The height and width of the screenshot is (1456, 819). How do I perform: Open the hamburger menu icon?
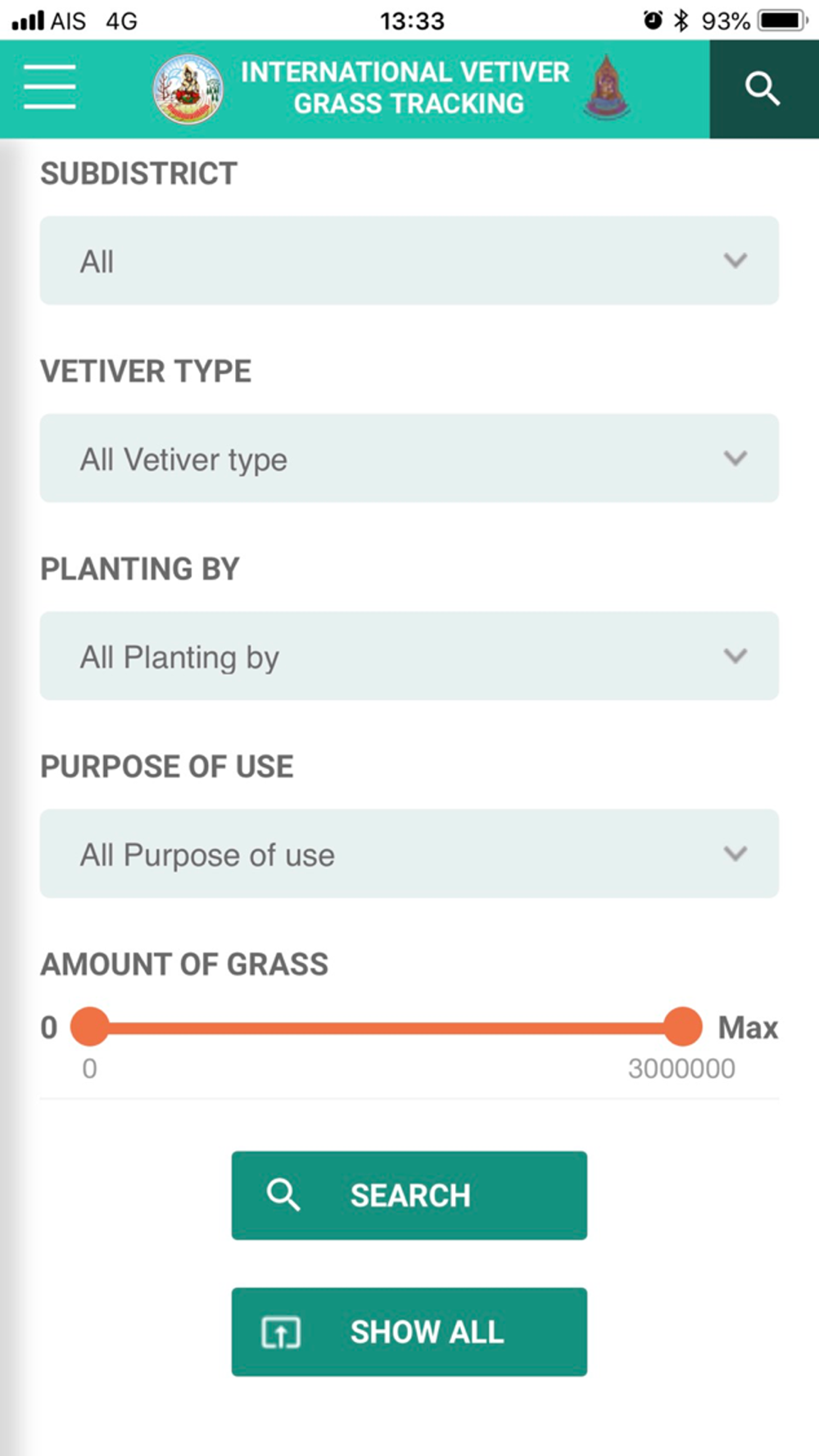click(x=50, y=88)
